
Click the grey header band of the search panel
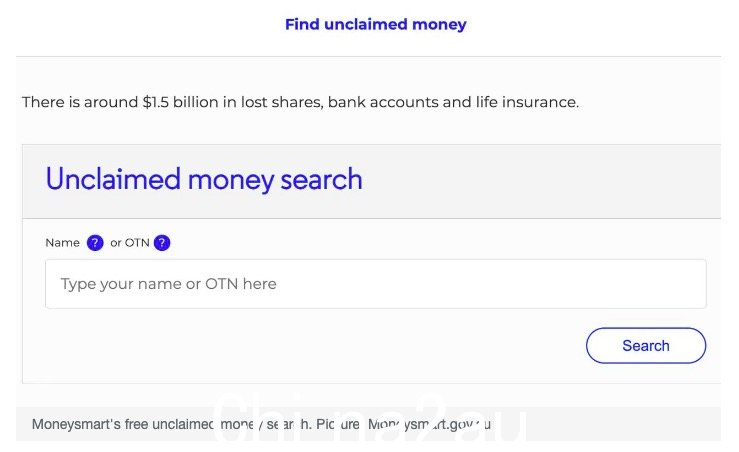pos(371,181)
